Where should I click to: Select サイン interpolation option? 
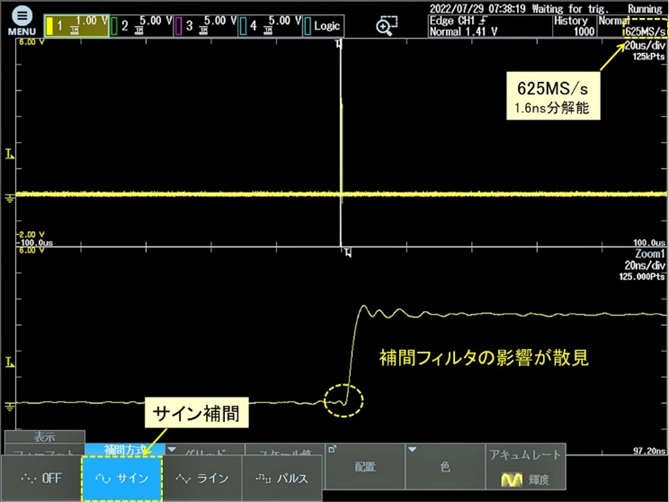click(122, 478)
